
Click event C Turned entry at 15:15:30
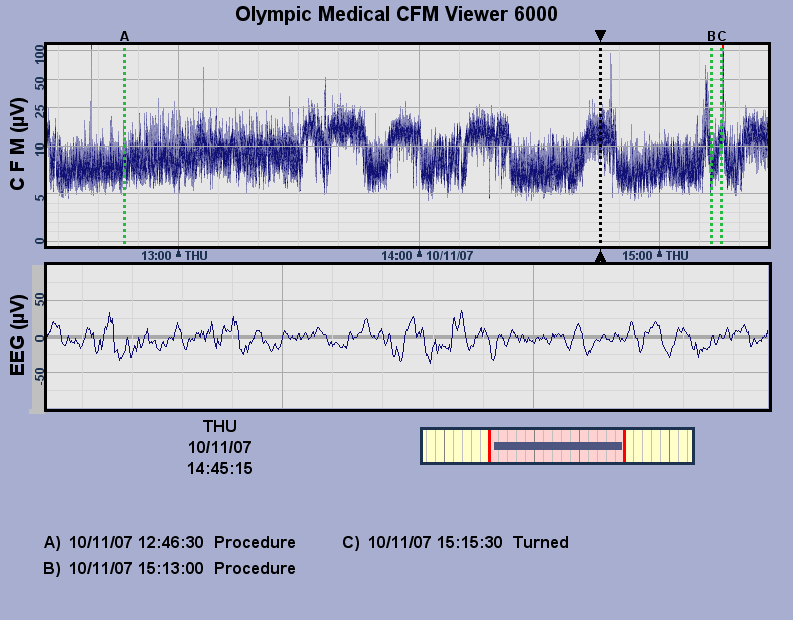click(x=455, y=542)
